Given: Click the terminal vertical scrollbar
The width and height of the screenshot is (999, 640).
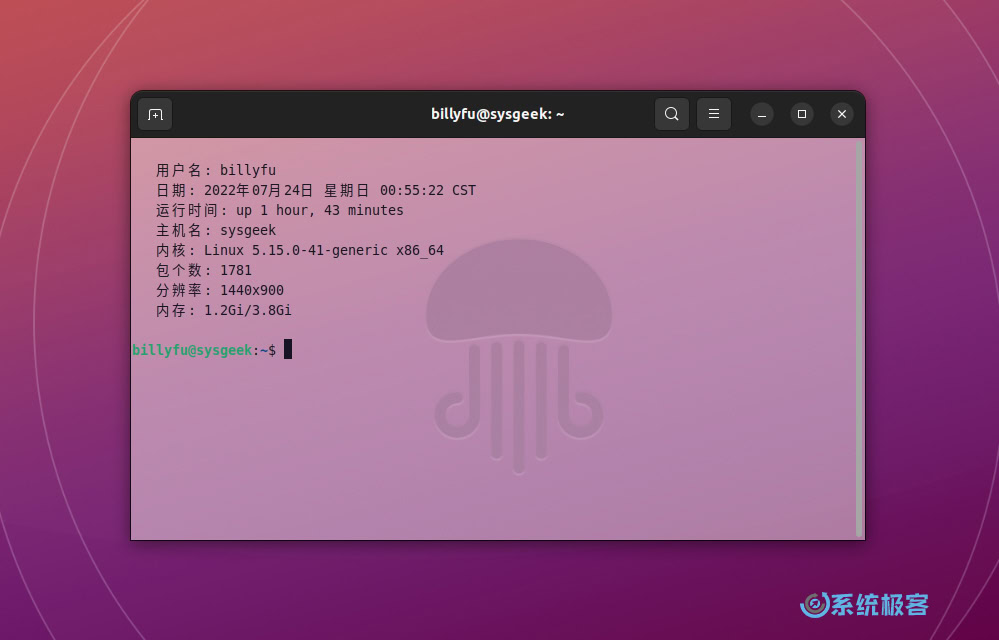Looking at the screenshot, I should pos(859,339).
